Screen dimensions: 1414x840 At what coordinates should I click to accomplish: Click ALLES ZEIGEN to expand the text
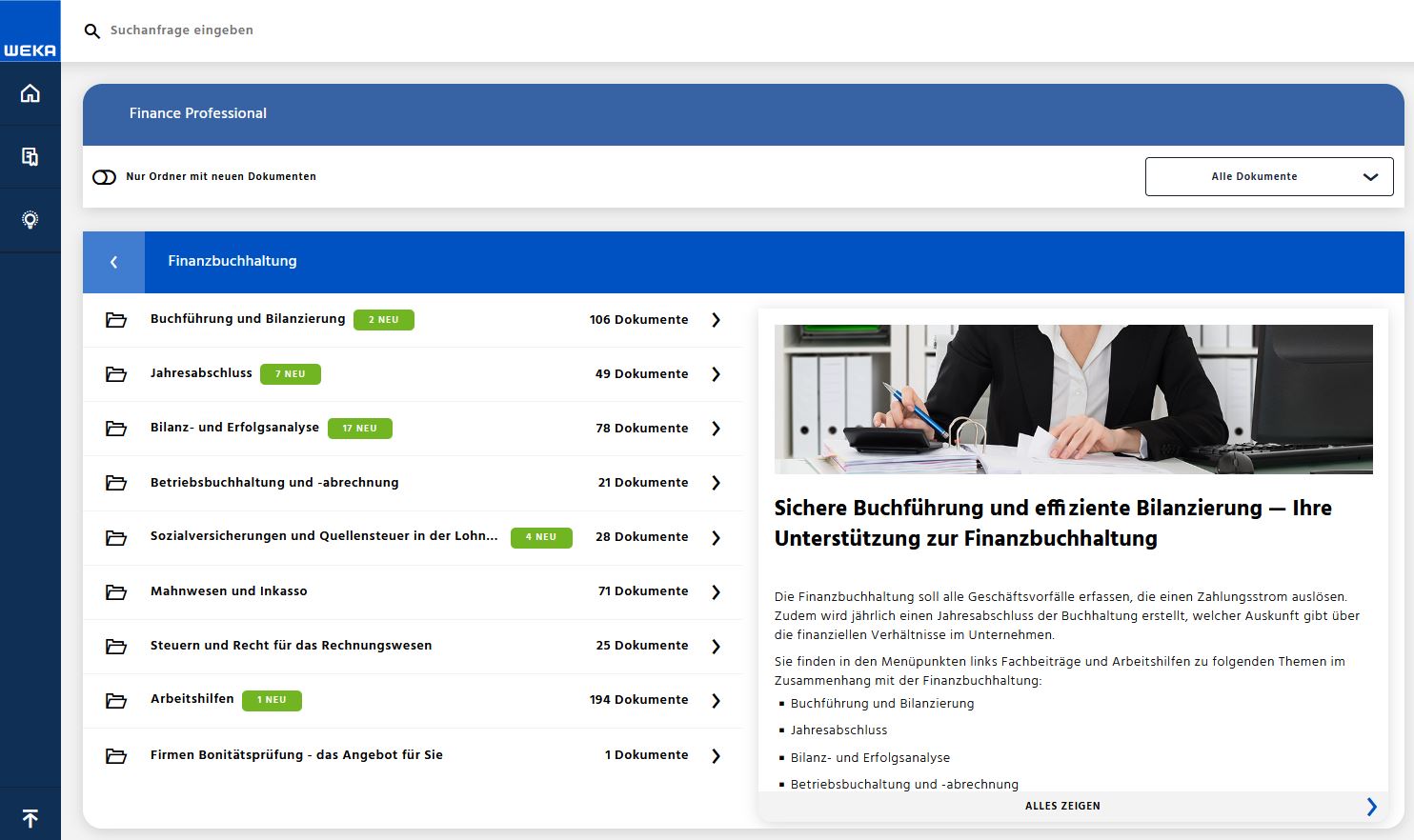click(x=1062, y=806)
